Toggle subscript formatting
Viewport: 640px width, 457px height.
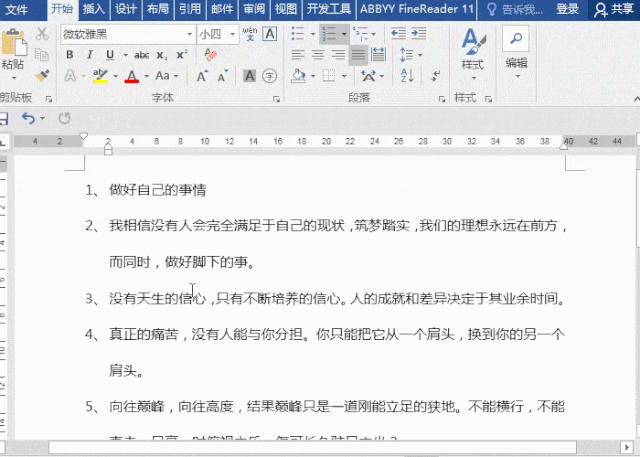[x=162, y=55]
